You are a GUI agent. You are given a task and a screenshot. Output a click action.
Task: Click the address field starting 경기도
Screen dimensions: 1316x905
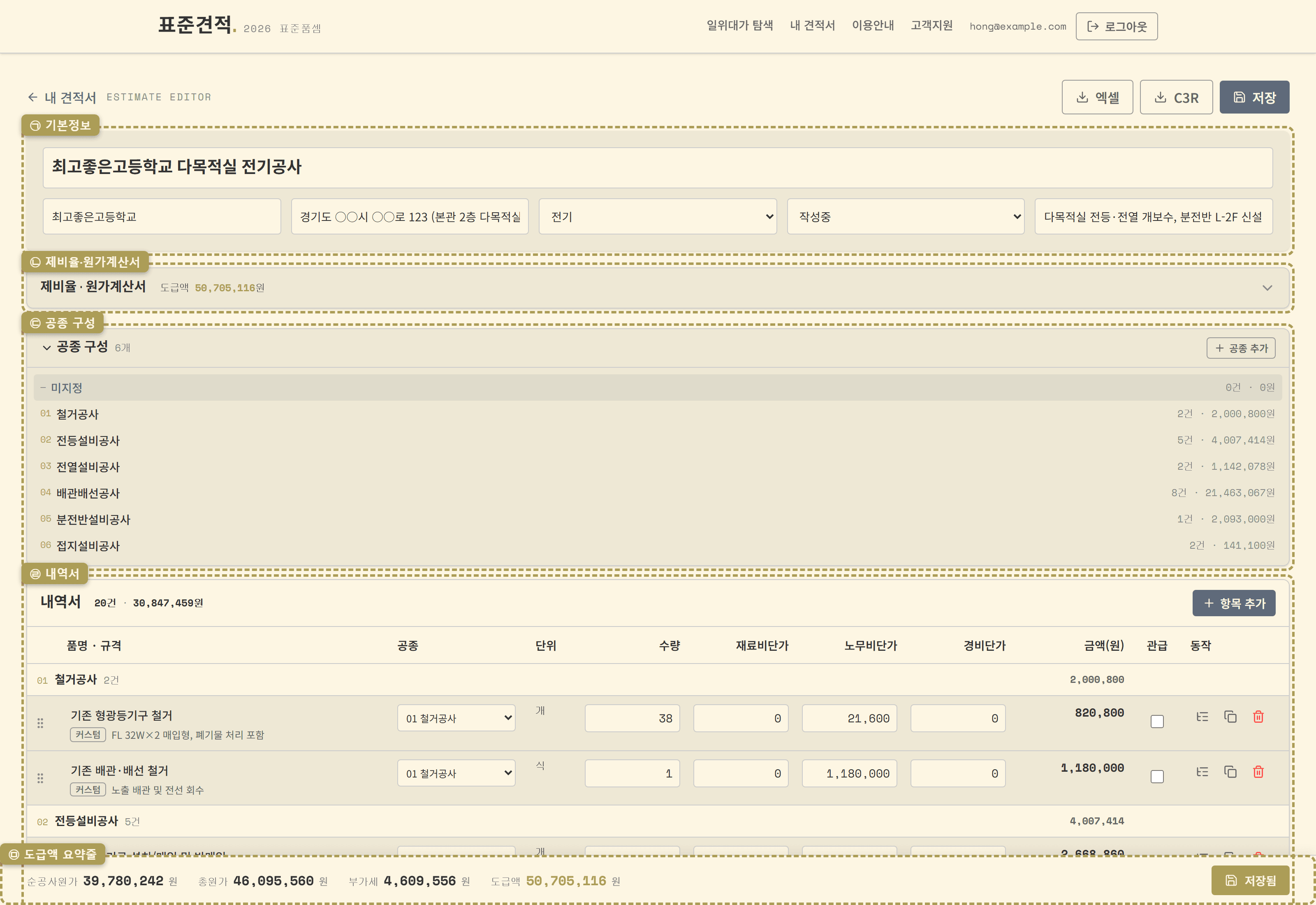pyautogui.click(x=410, y=217)
